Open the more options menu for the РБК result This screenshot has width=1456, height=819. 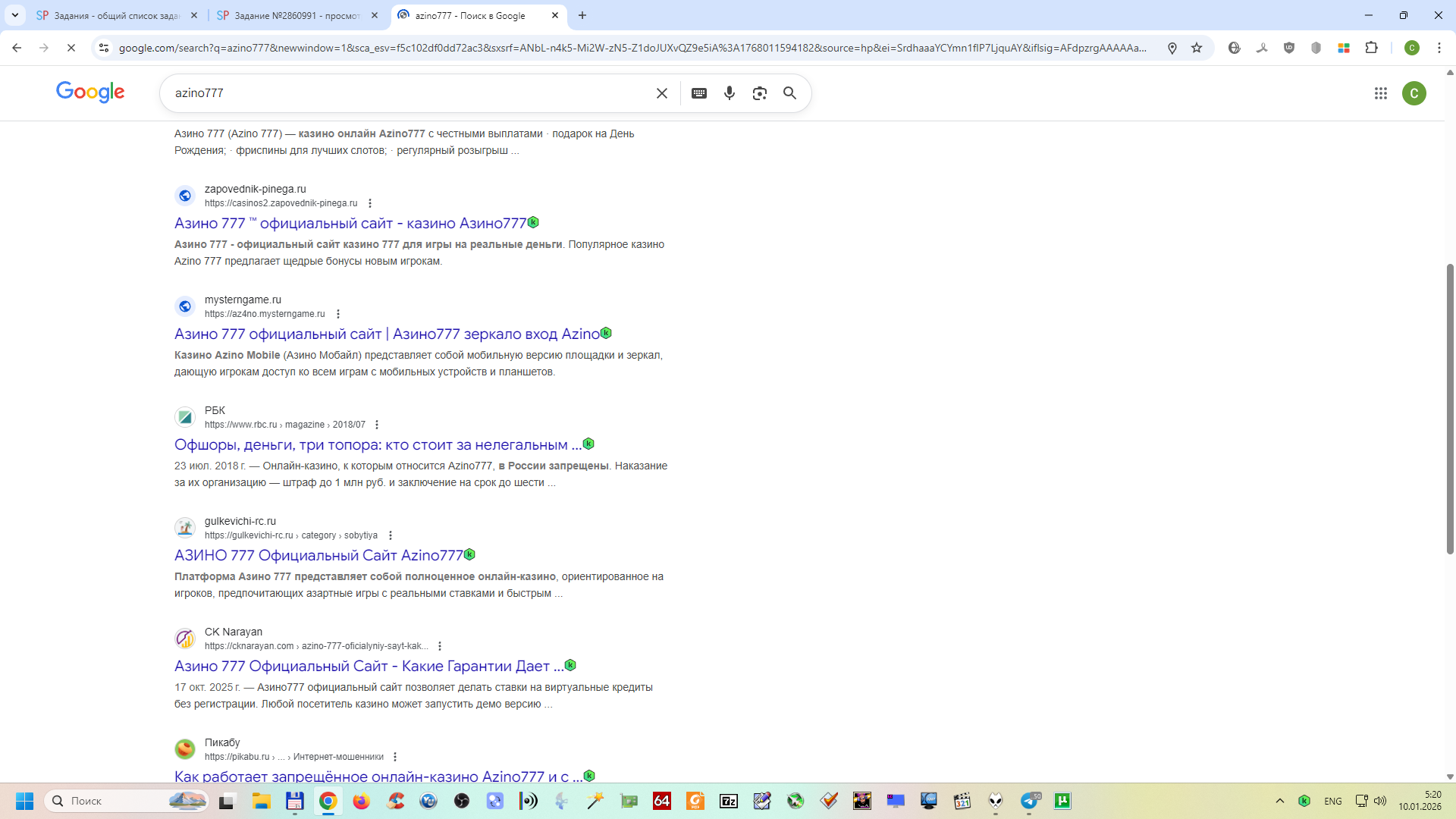(x=377, y=425)
